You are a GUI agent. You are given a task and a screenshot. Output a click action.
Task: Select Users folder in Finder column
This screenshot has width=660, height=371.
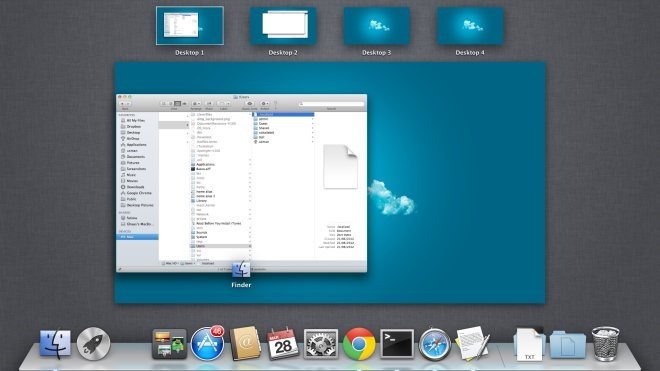tap(221, 246)
